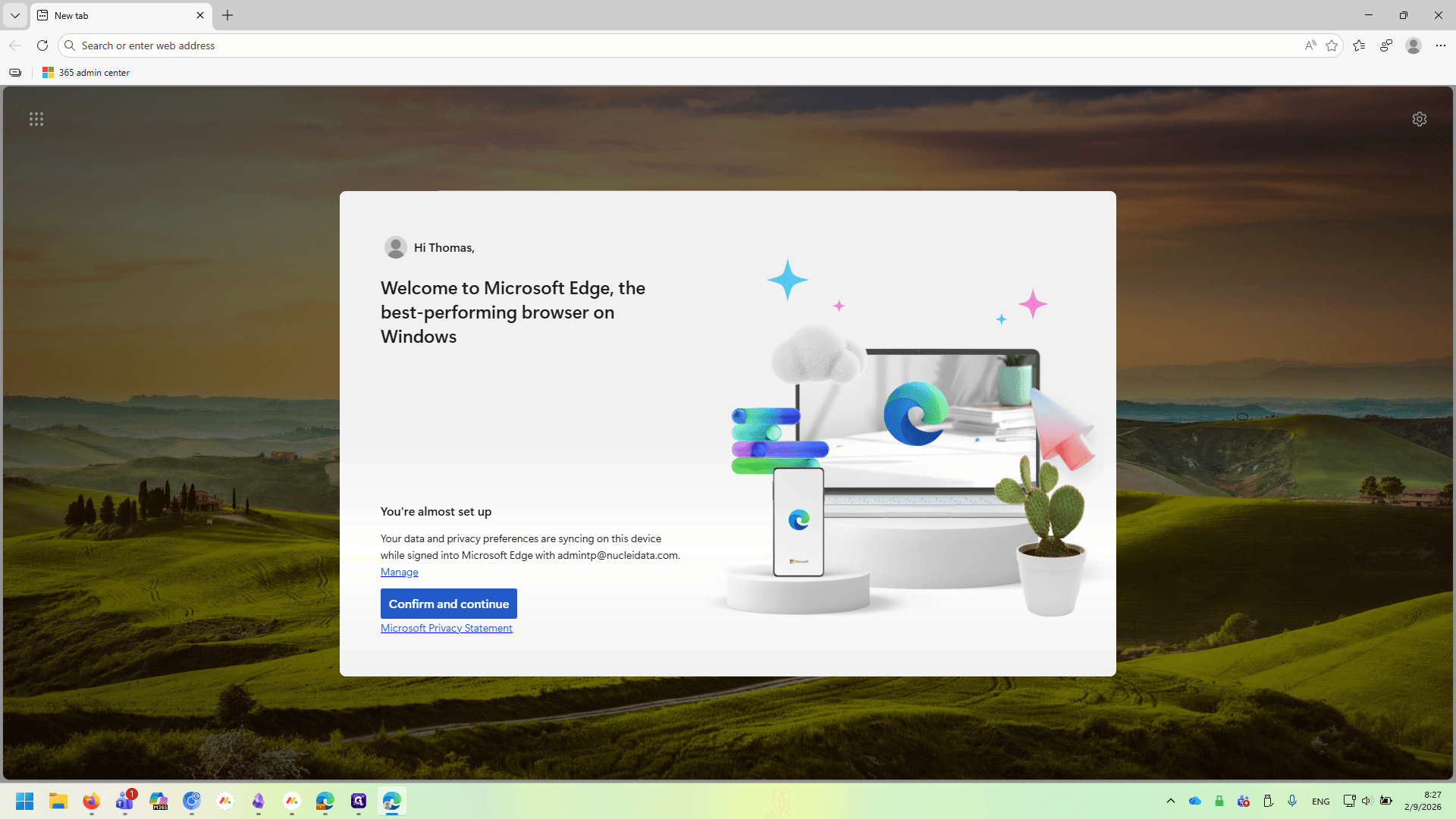Select the New tab tab
Image resolution: width=1456 pixels, height=819 pixels.
[x=121, y=15]
